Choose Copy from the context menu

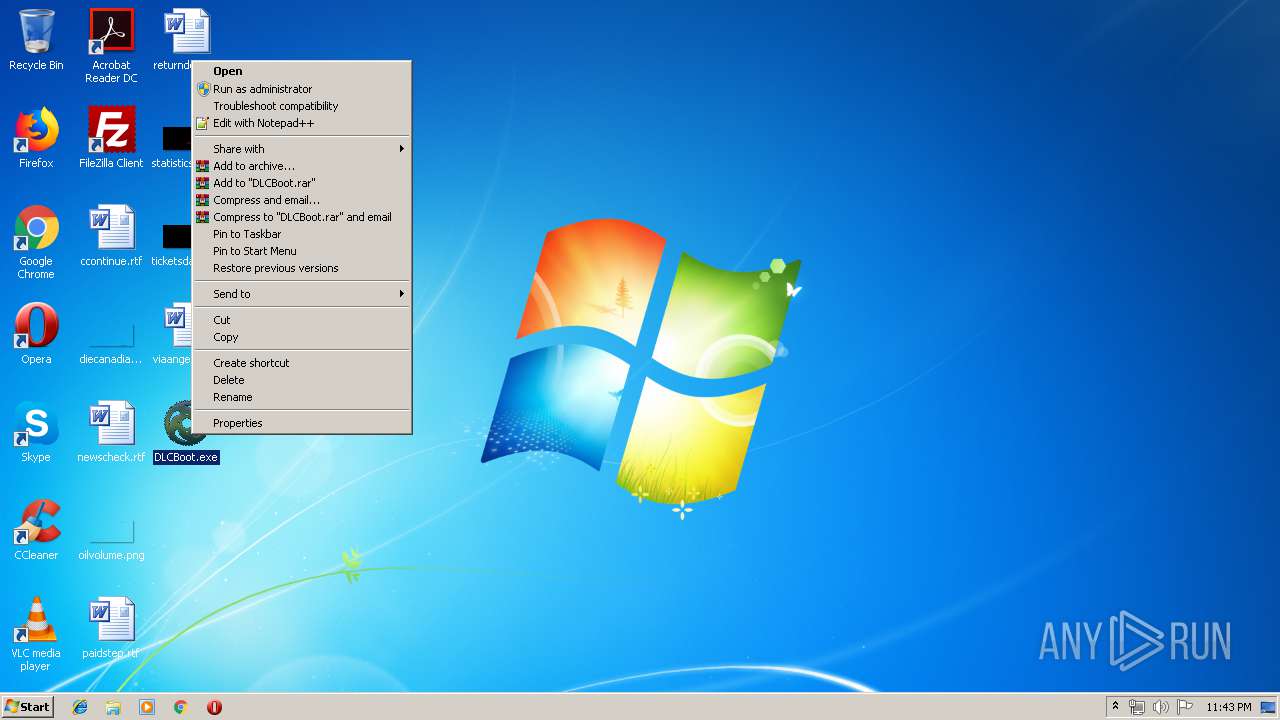302,337
